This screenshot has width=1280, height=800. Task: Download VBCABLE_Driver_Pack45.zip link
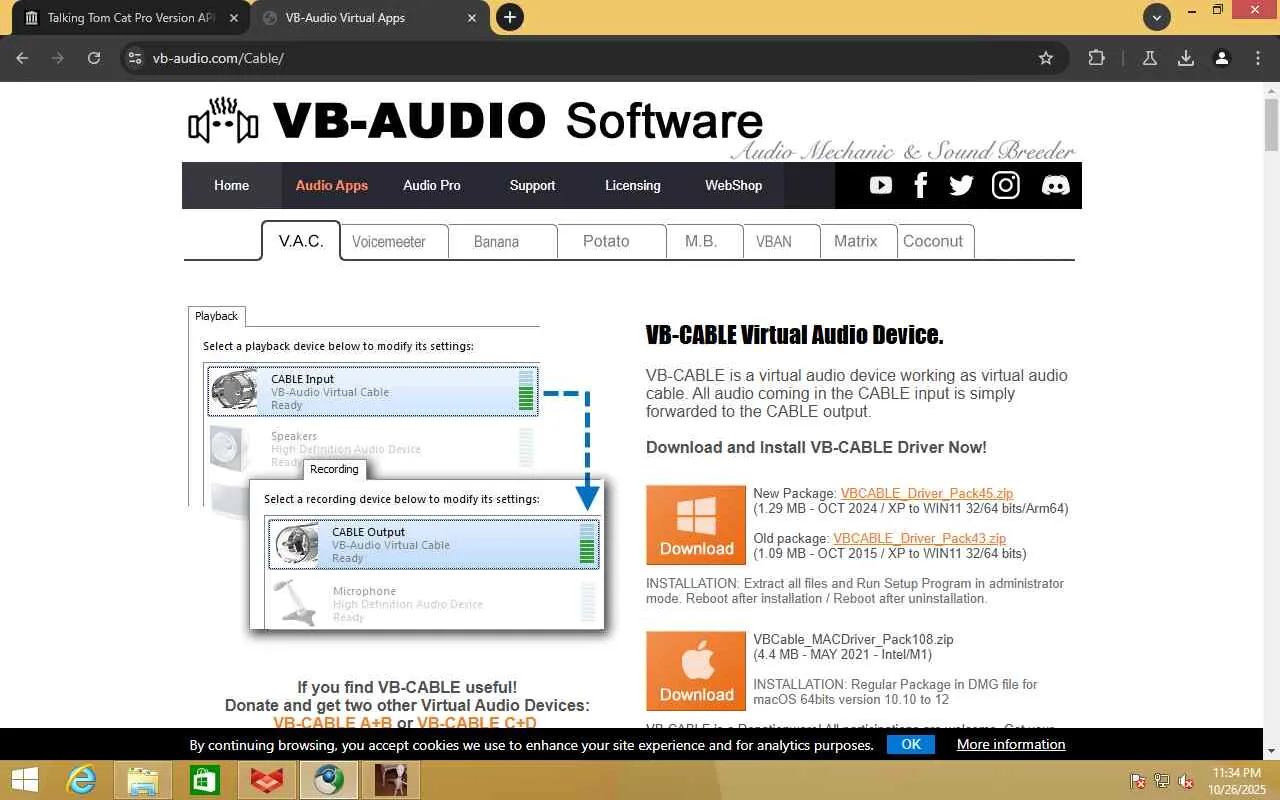click(x=927, y=493)
